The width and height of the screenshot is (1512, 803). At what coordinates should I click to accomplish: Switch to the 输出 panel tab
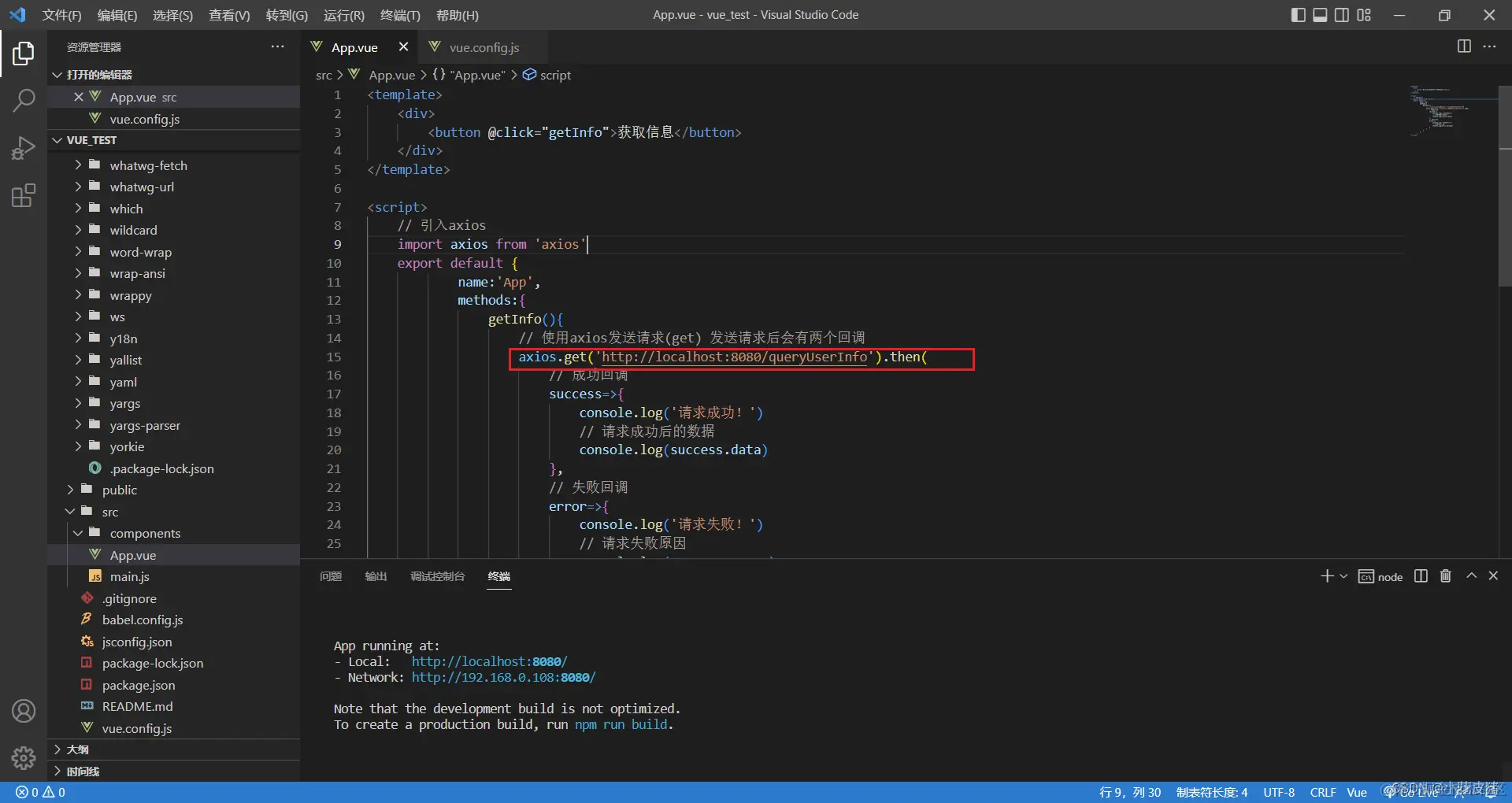(376, 576)
